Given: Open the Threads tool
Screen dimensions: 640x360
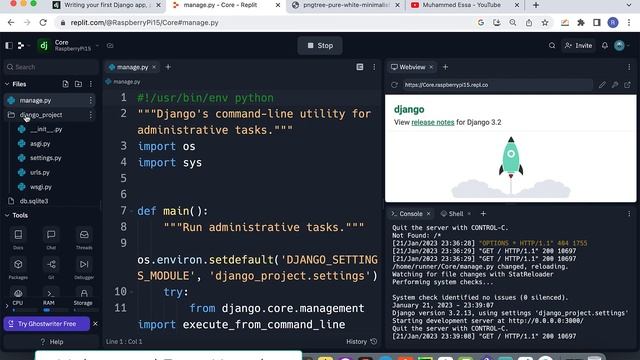Looking at the screenshot, I should tap(84, 238).
